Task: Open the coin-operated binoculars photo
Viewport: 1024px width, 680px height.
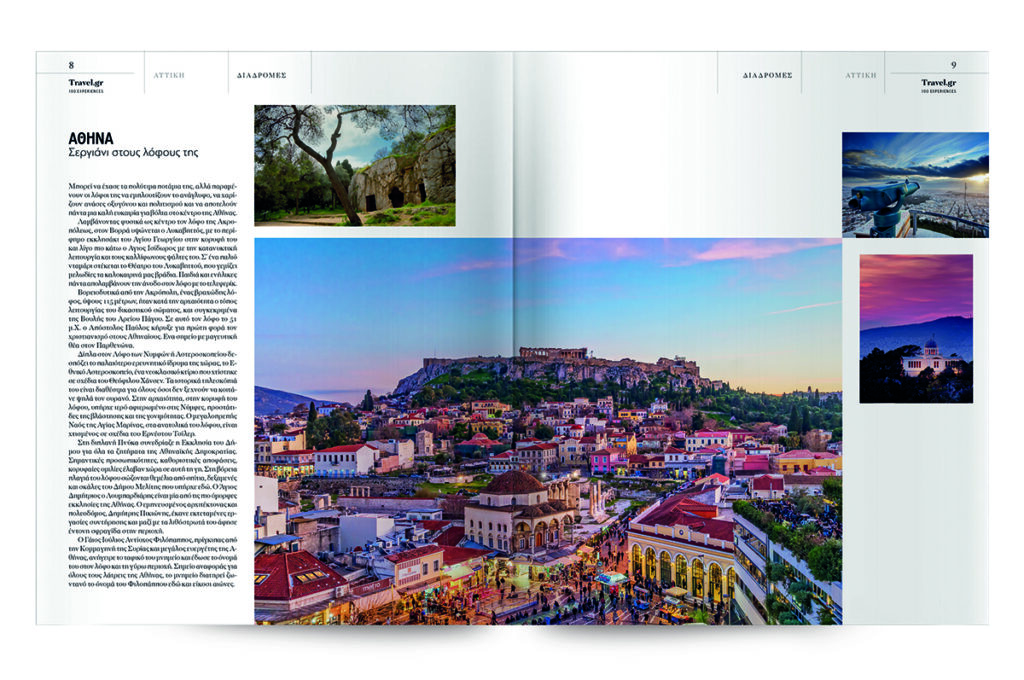Action: (914, 185)
